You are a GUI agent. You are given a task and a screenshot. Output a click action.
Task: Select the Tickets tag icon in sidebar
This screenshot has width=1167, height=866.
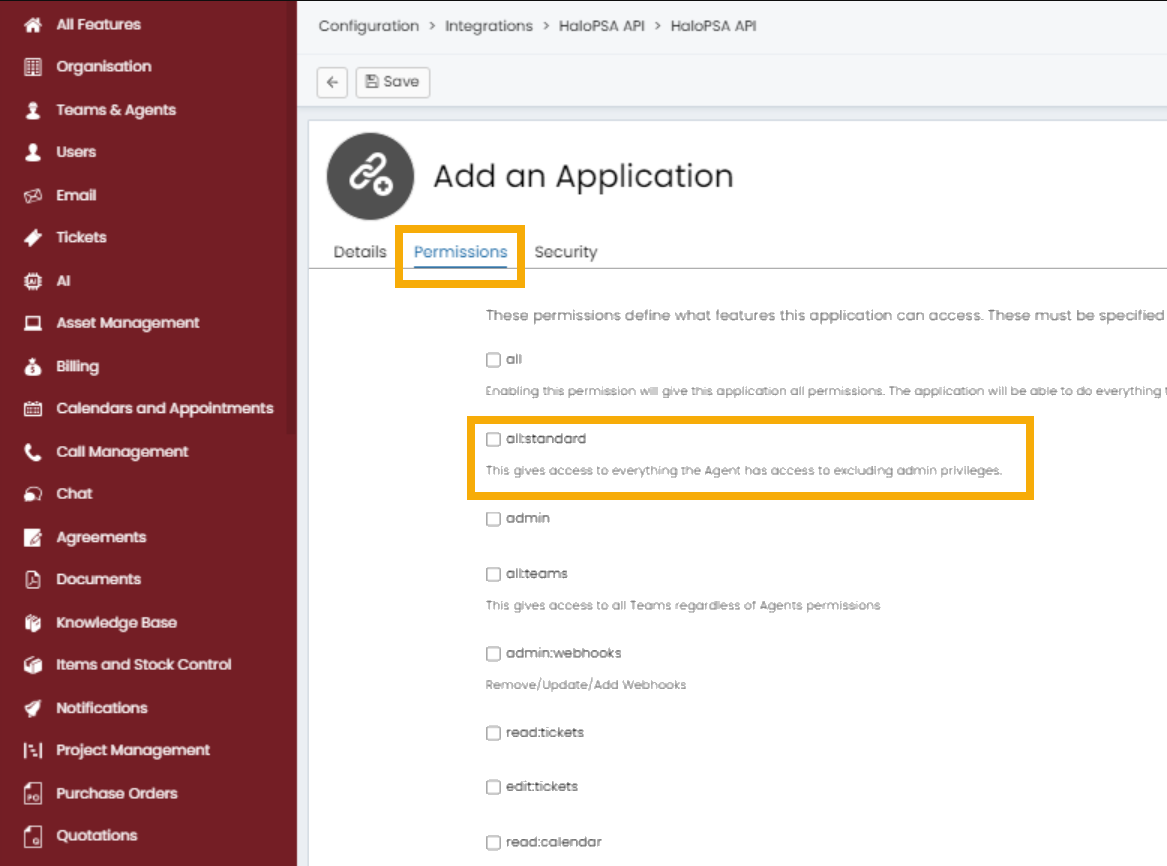click(x=33, y=238)
